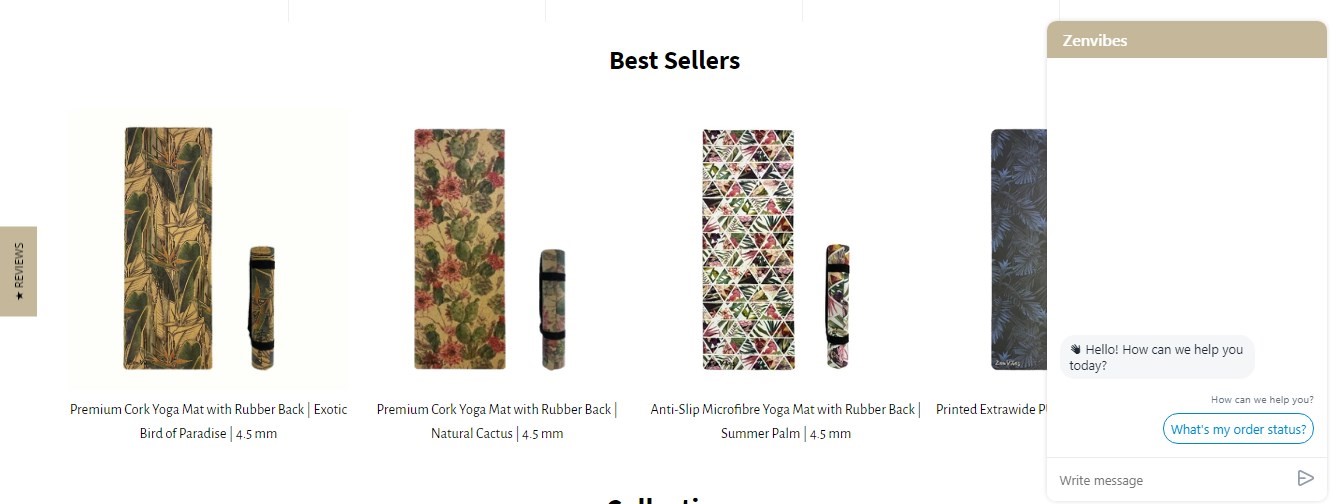Open the Natural Cactus flat mat image
Screen dimensions: 1343x504
(459, 249)
